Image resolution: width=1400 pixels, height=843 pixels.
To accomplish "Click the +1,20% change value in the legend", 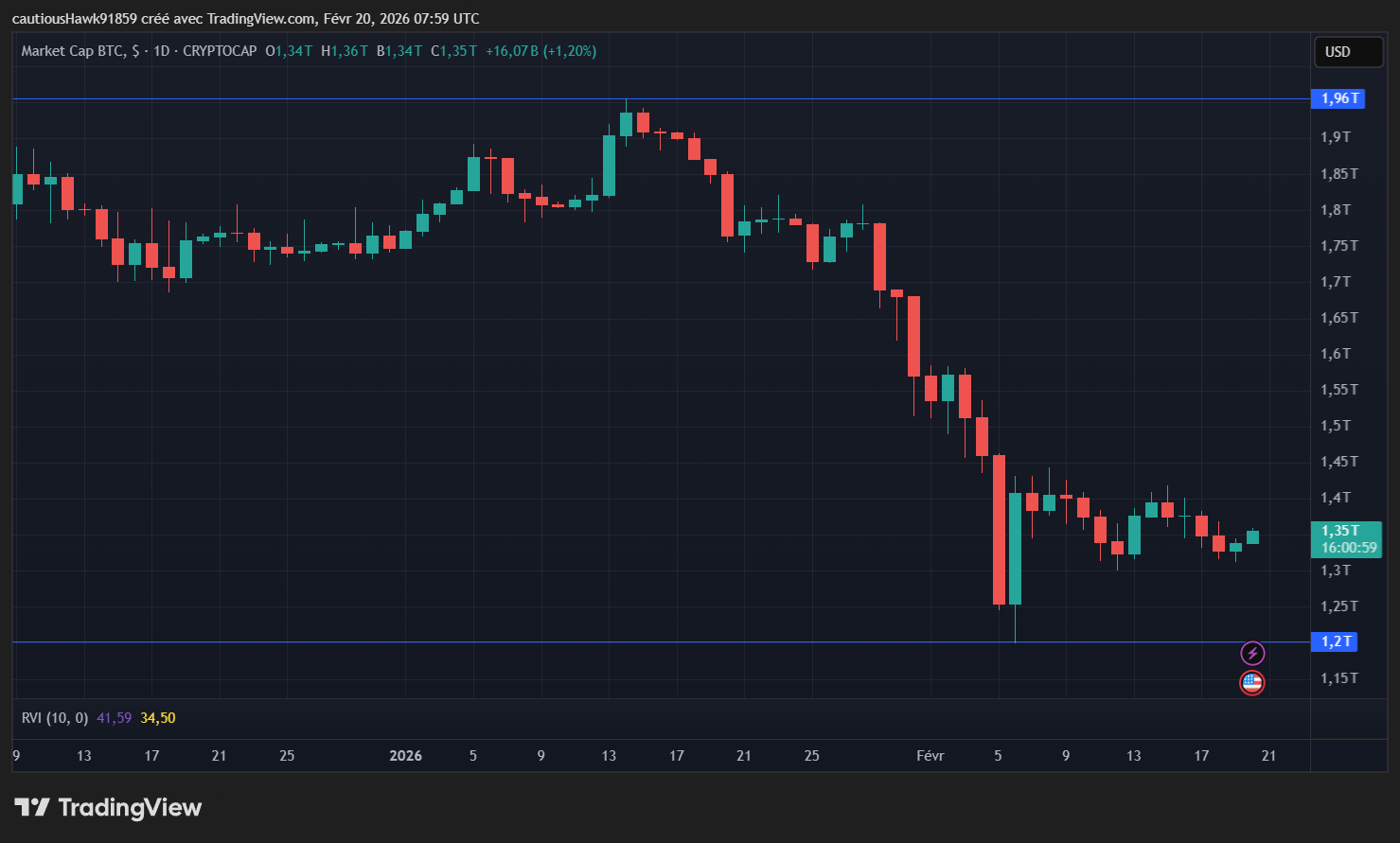I will (x=568, y=51).
